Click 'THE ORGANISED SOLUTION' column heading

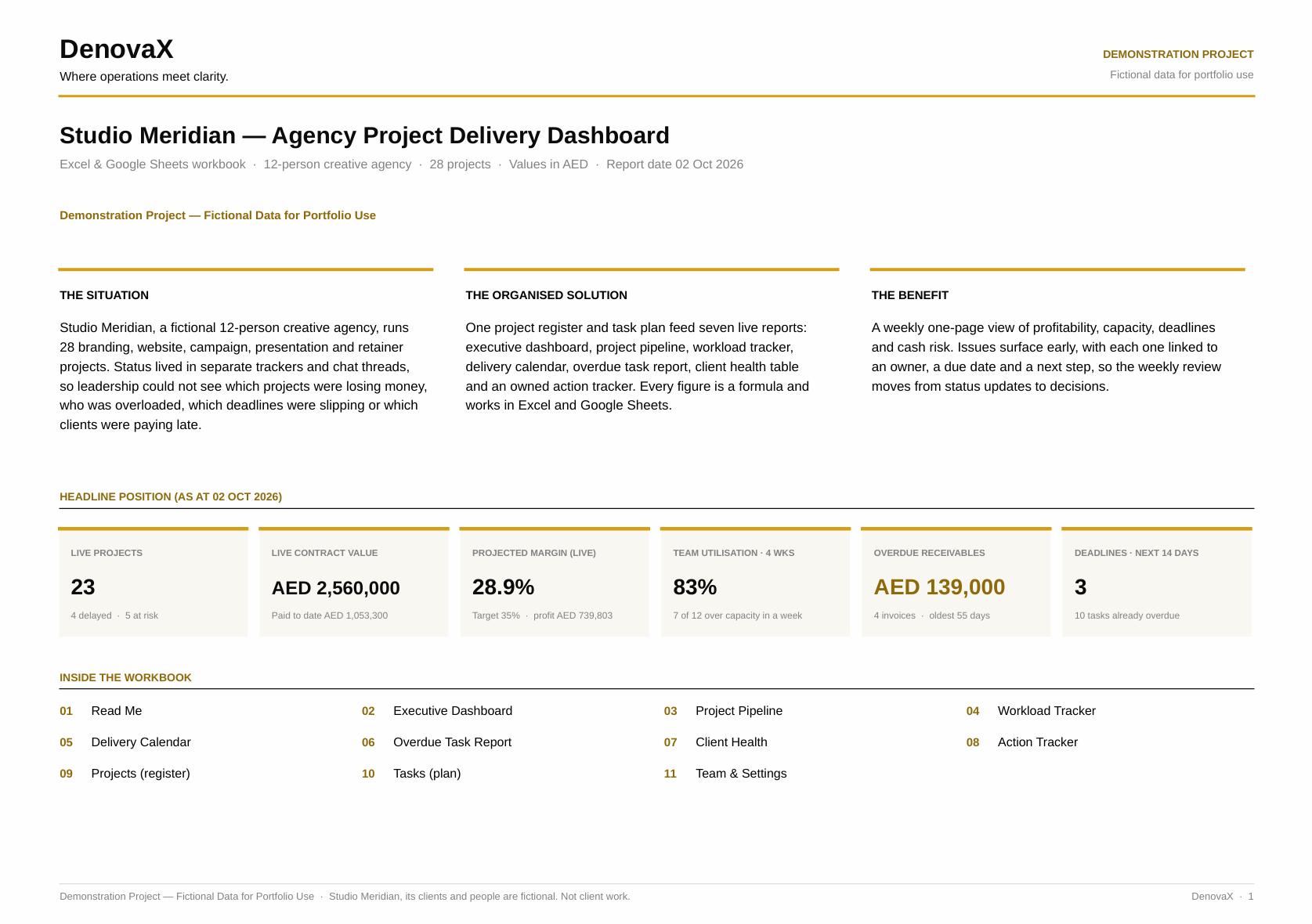click(546, 295)
